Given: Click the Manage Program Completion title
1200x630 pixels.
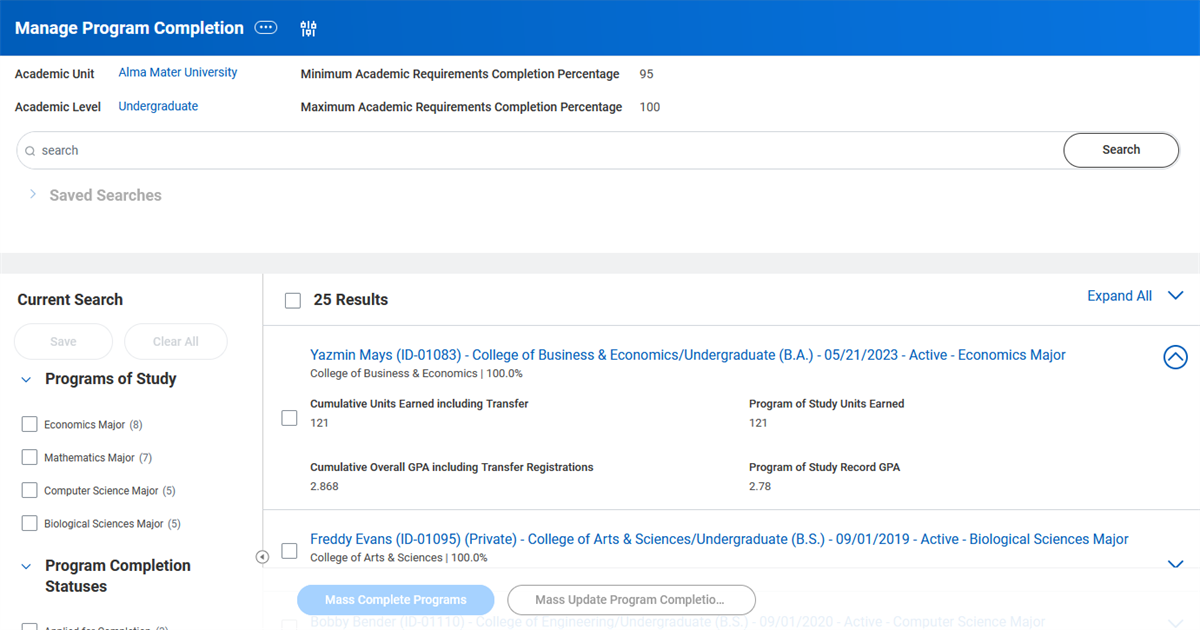Looking at the screenshot, I should coord(129,28).
